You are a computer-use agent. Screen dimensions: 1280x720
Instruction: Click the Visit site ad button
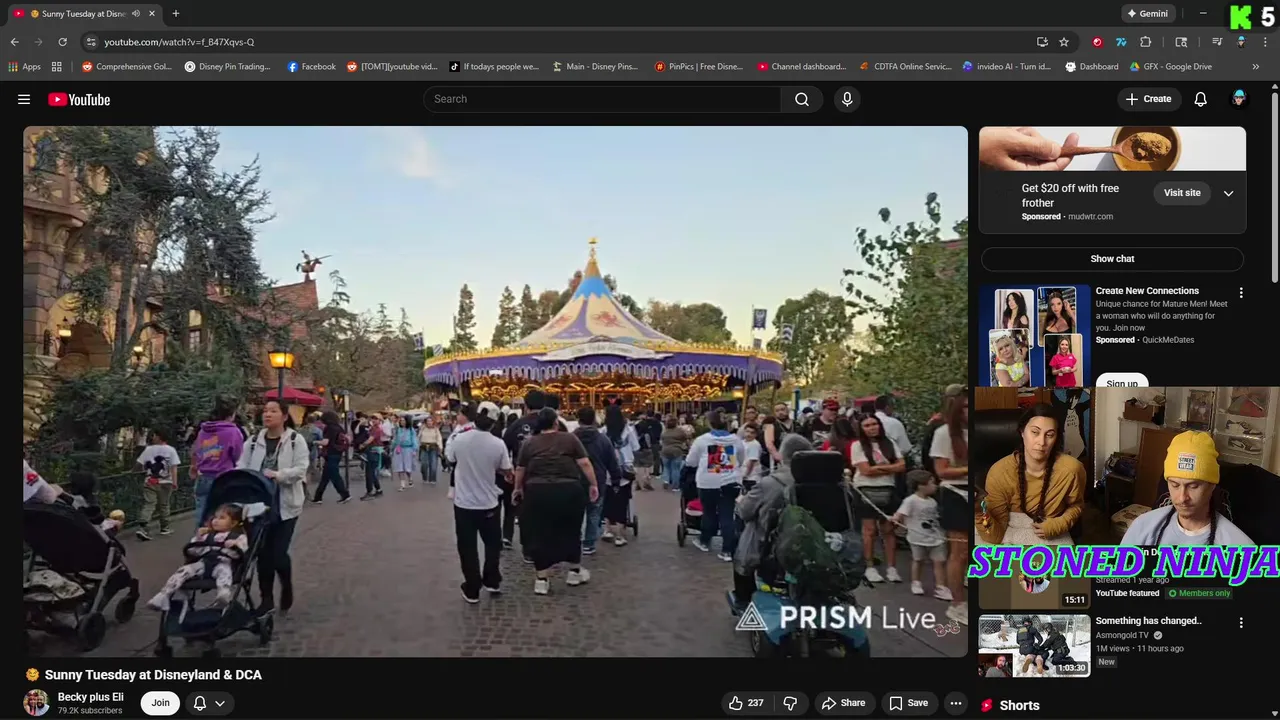tap(1182, 193)
